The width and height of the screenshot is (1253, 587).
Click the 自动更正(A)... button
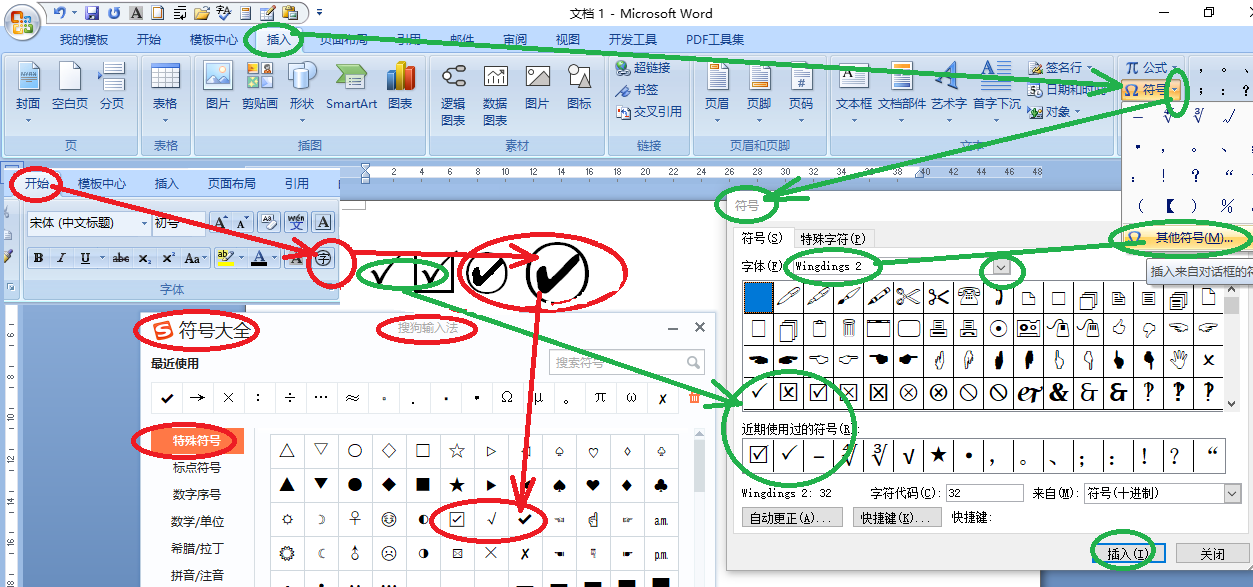[x=793, y=518]
